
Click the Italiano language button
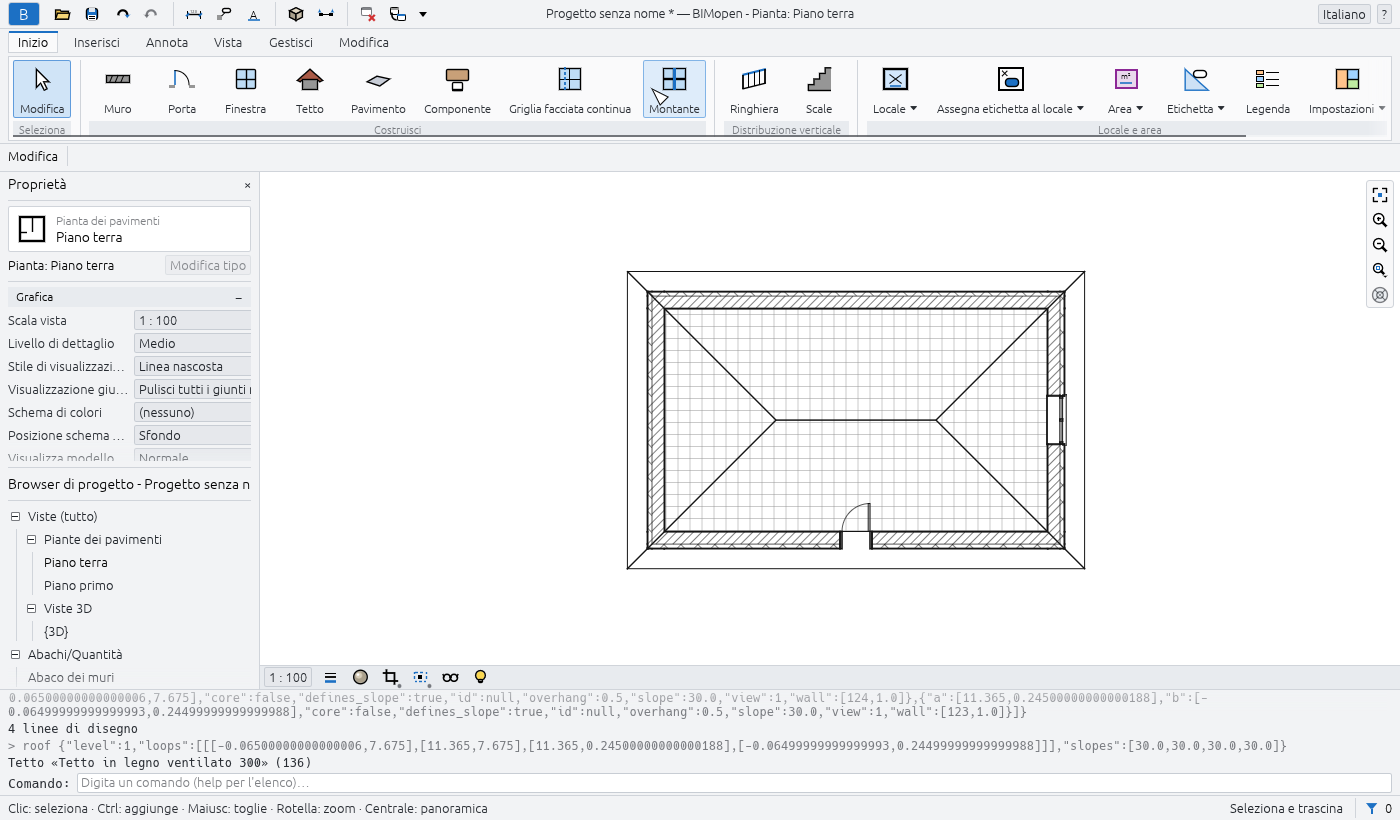[1344, 14]
